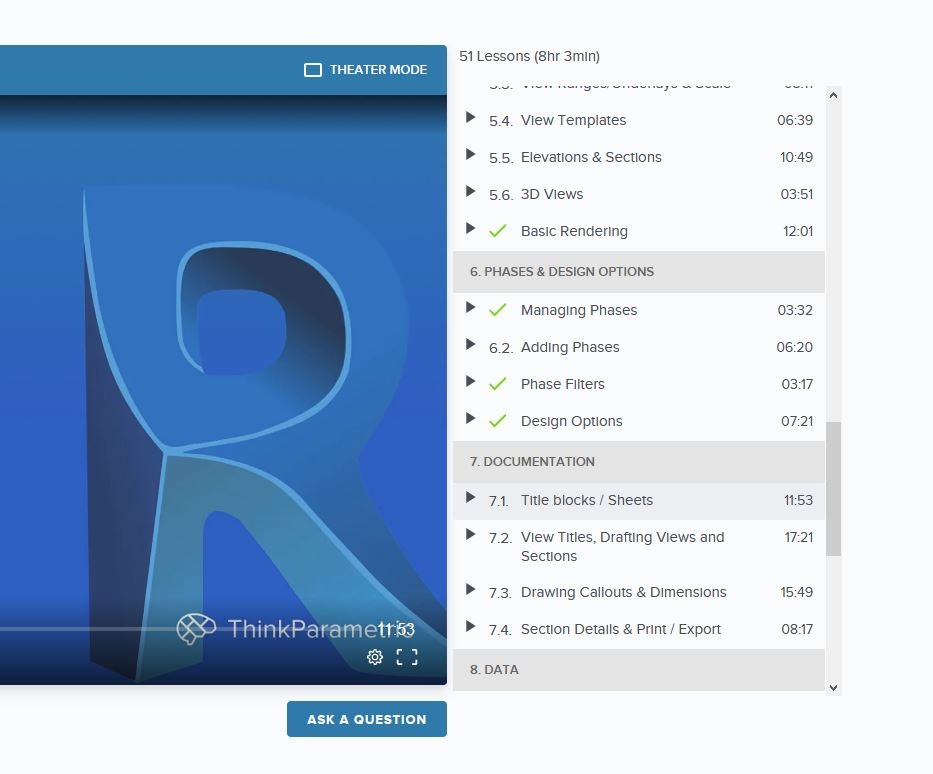Viewport: 933px width, 774px height.
Task: Click the scrollbar up arrow
Action: pyautogui.click(x=833, y=95)
